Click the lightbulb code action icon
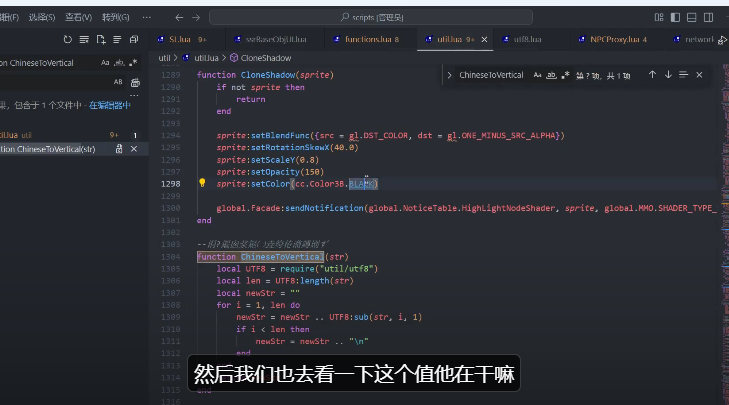This screenshot has height=405, width=729. coord(202,184)
